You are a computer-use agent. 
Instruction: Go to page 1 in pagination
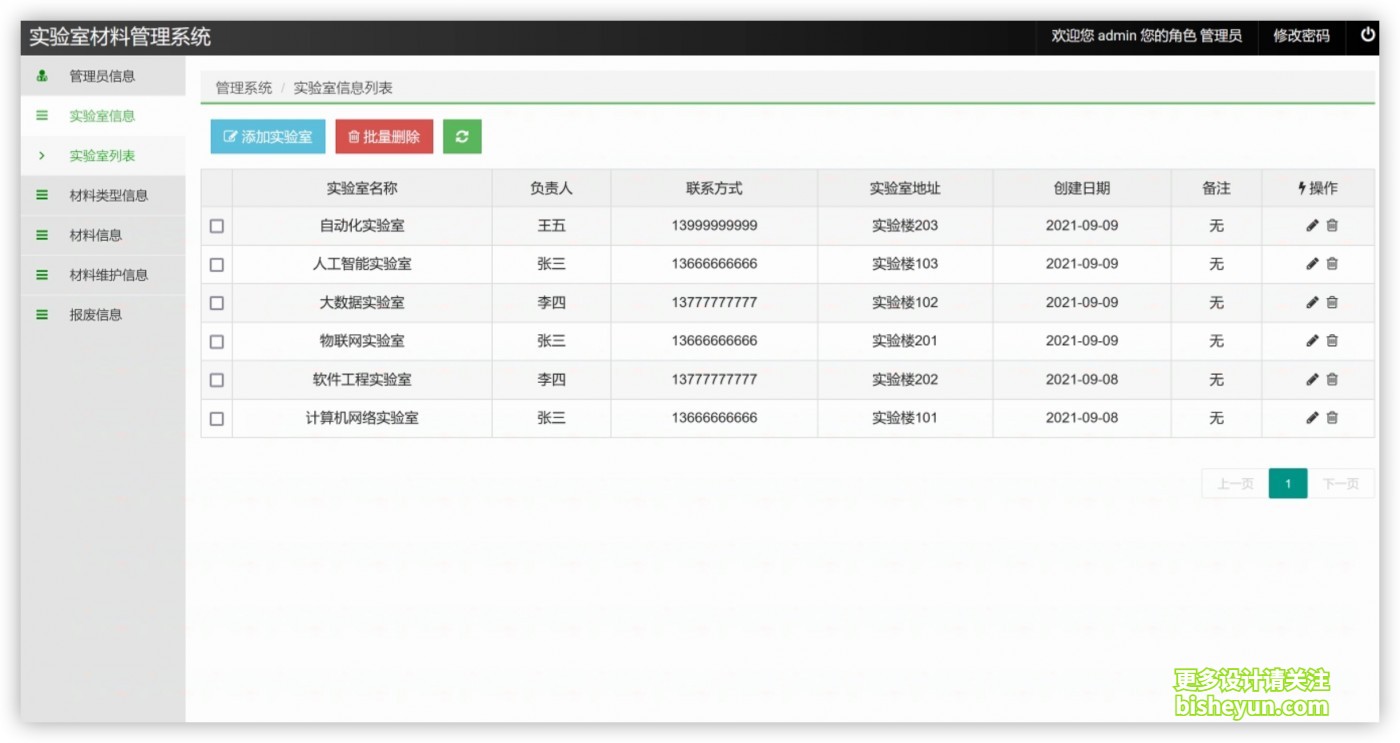point(1288,484)
